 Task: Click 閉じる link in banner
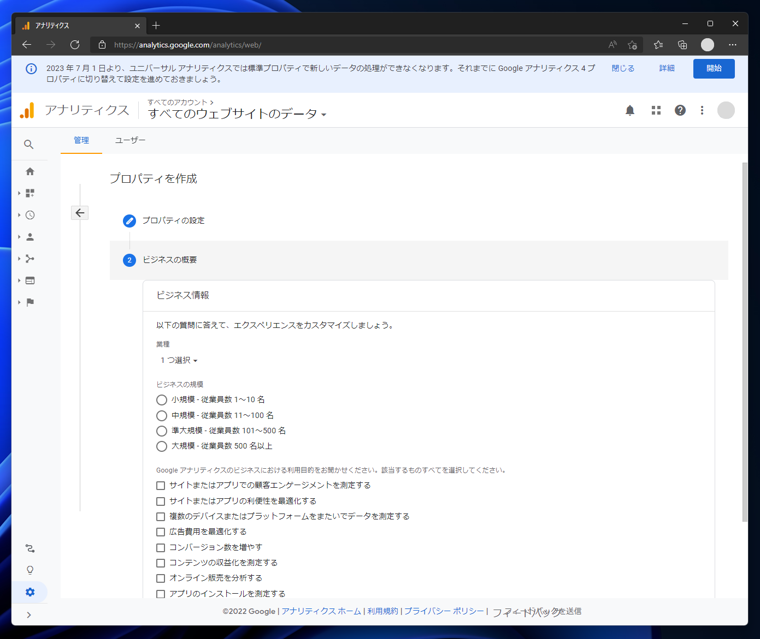[623, 68]
